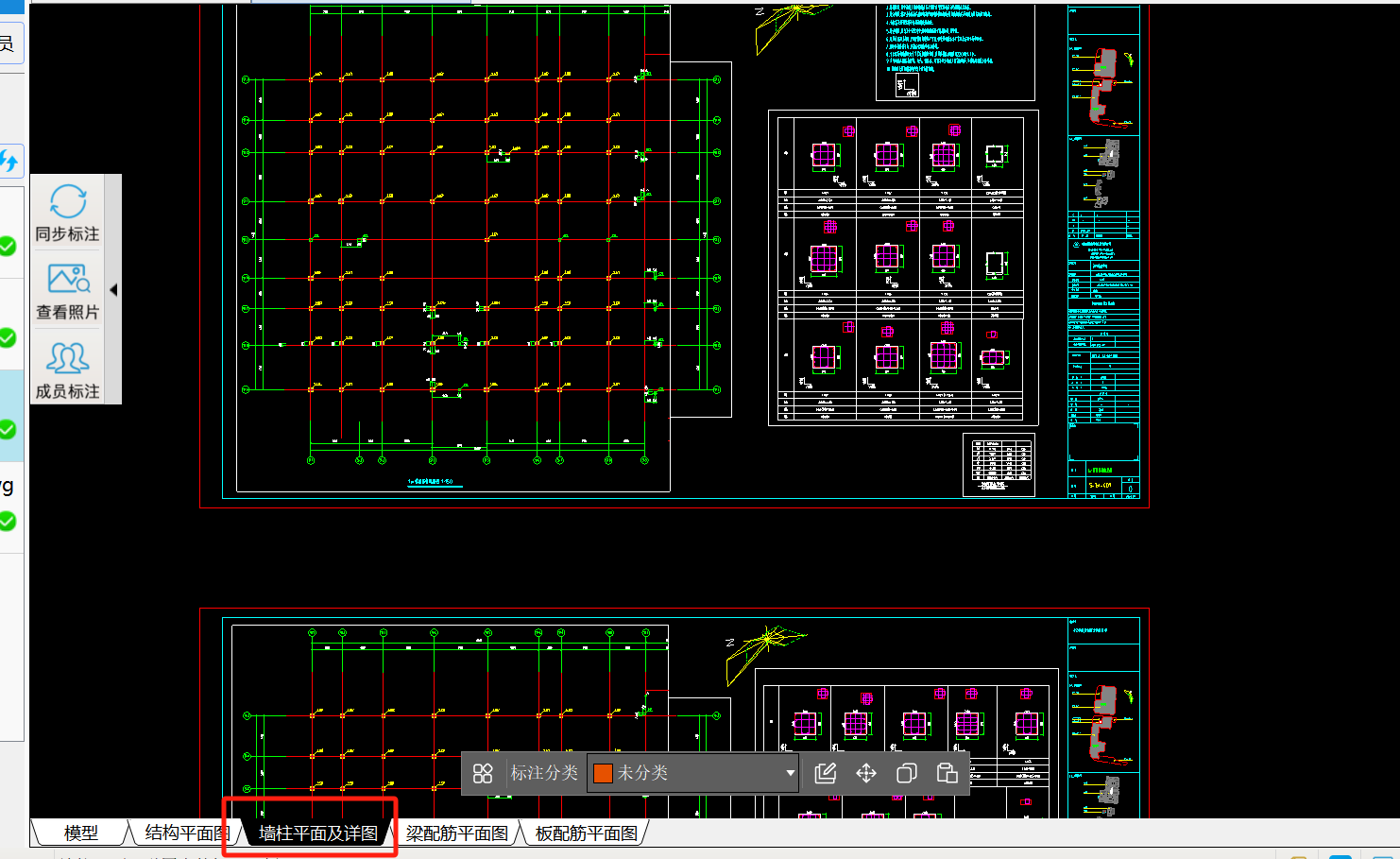Click the blue lightning refresh icon at left edge
Screen dimensions: 1400x859
point(9,161)
